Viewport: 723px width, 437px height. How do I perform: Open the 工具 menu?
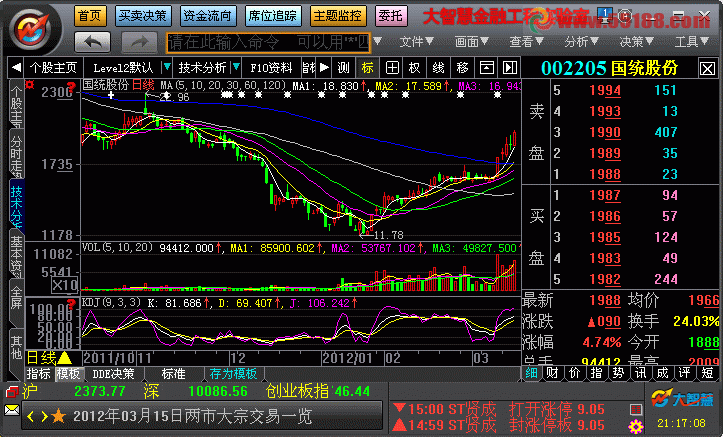[691, 42]
